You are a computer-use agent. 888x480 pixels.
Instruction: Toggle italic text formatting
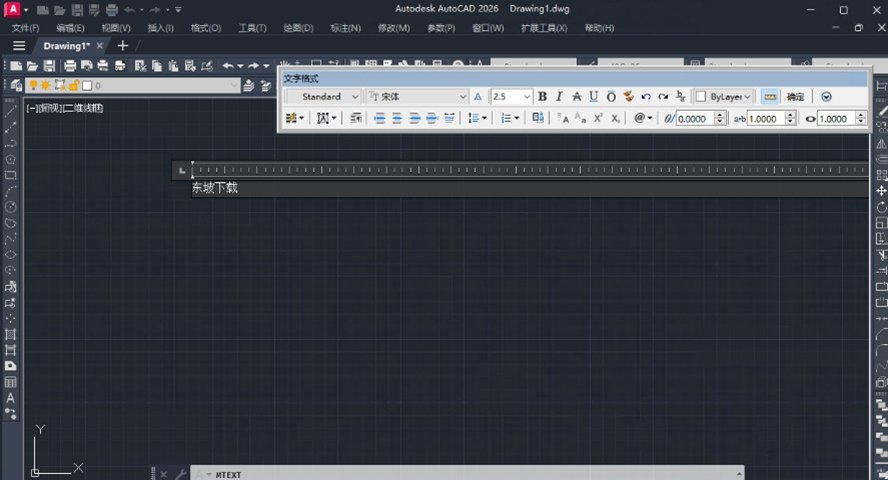pos(559,97)
